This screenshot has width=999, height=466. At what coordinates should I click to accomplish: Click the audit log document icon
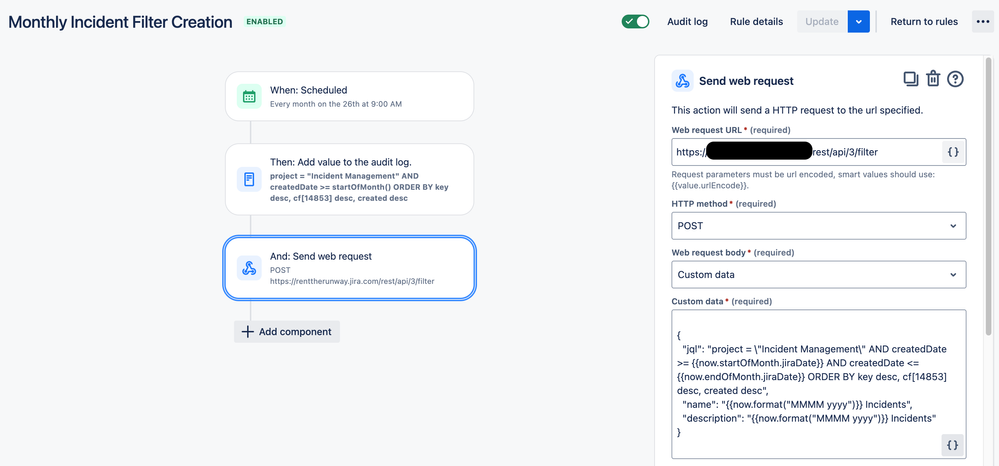(x=249, y=179)
